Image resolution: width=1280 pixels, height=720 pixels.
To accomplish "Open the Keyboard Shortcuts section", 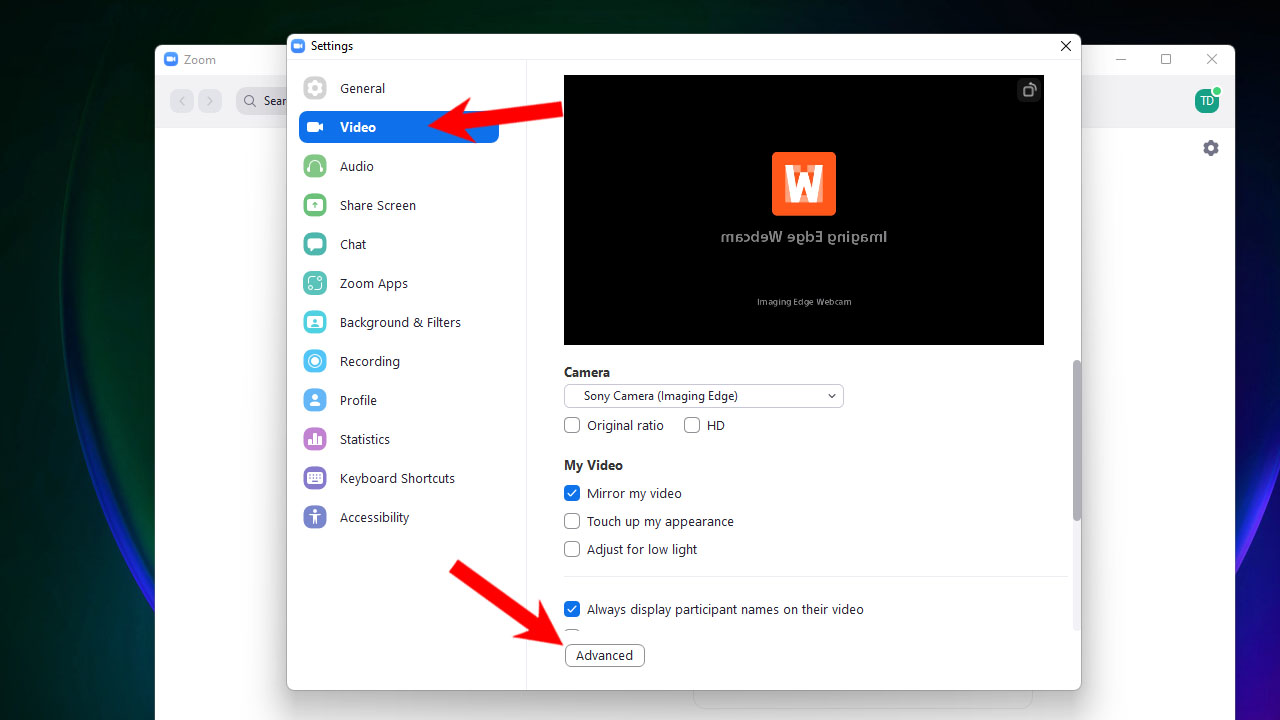I will [x=395, y=478].
